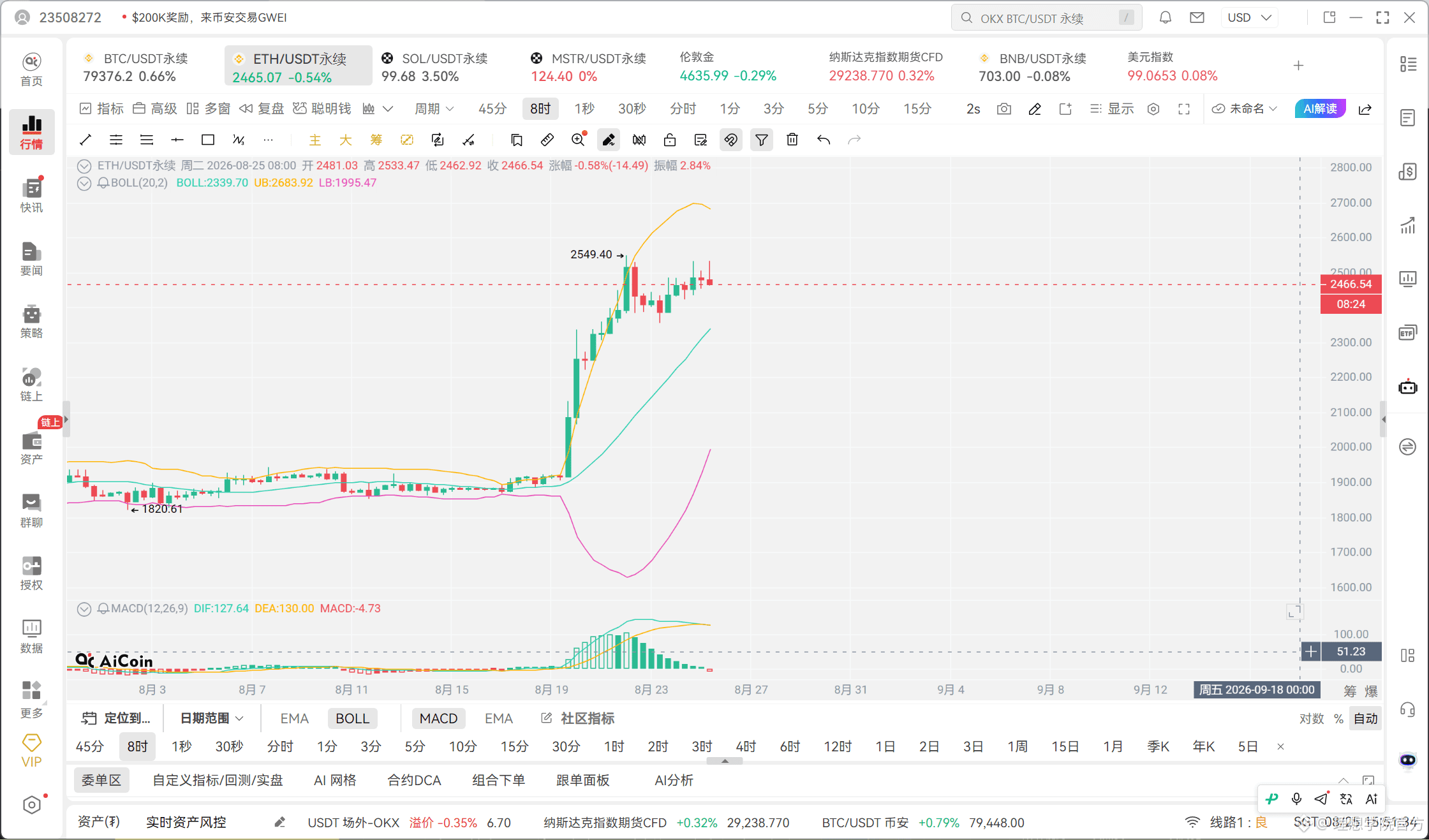Click 定位到... locate button

tap(116, 719)
